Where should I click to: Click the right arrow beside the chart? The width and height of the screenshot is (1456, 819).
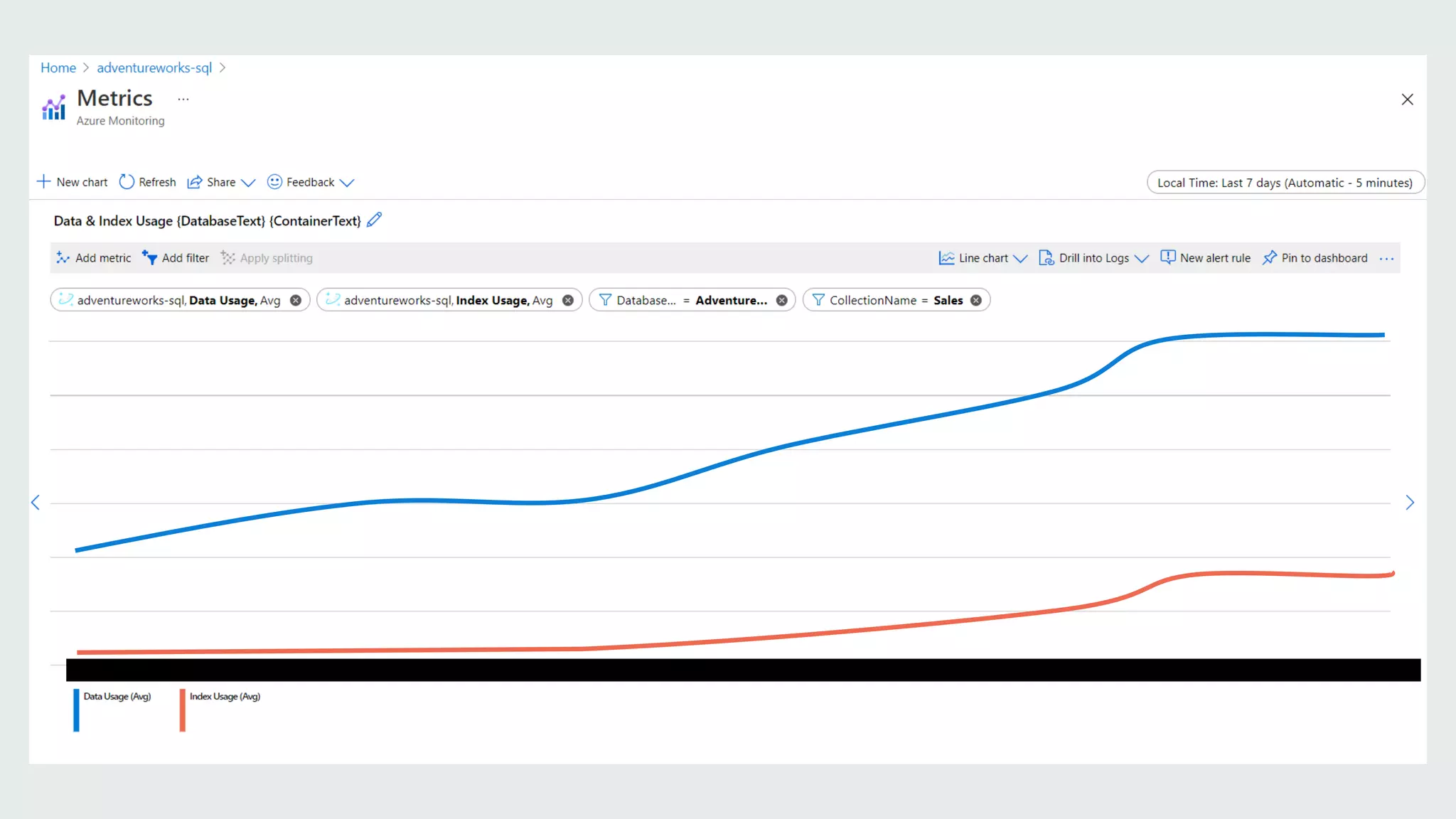(1410, 503)
